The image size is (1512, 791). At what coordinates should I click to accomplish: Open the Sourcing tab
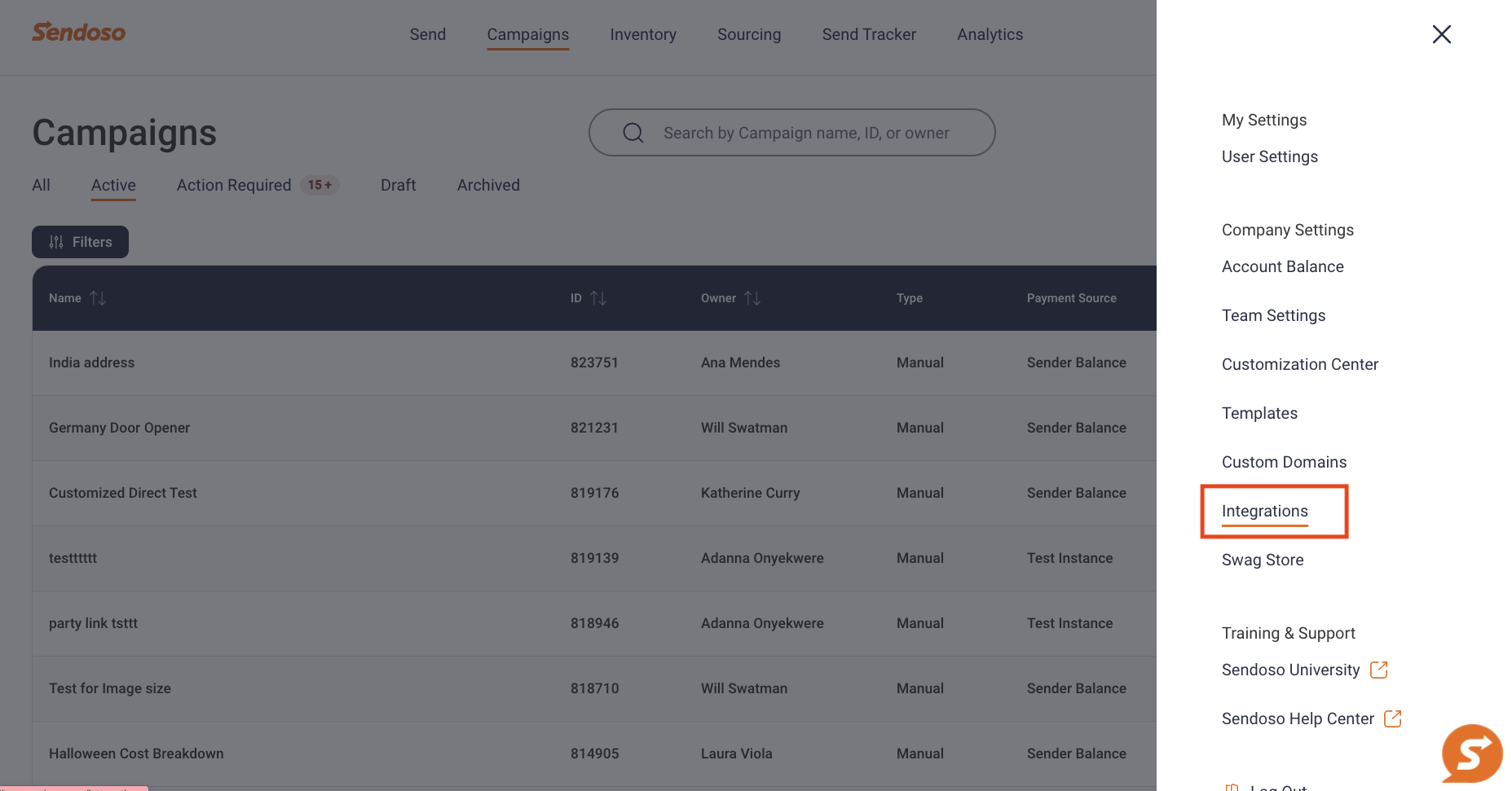pyautogui.click(x=749, y=34)
